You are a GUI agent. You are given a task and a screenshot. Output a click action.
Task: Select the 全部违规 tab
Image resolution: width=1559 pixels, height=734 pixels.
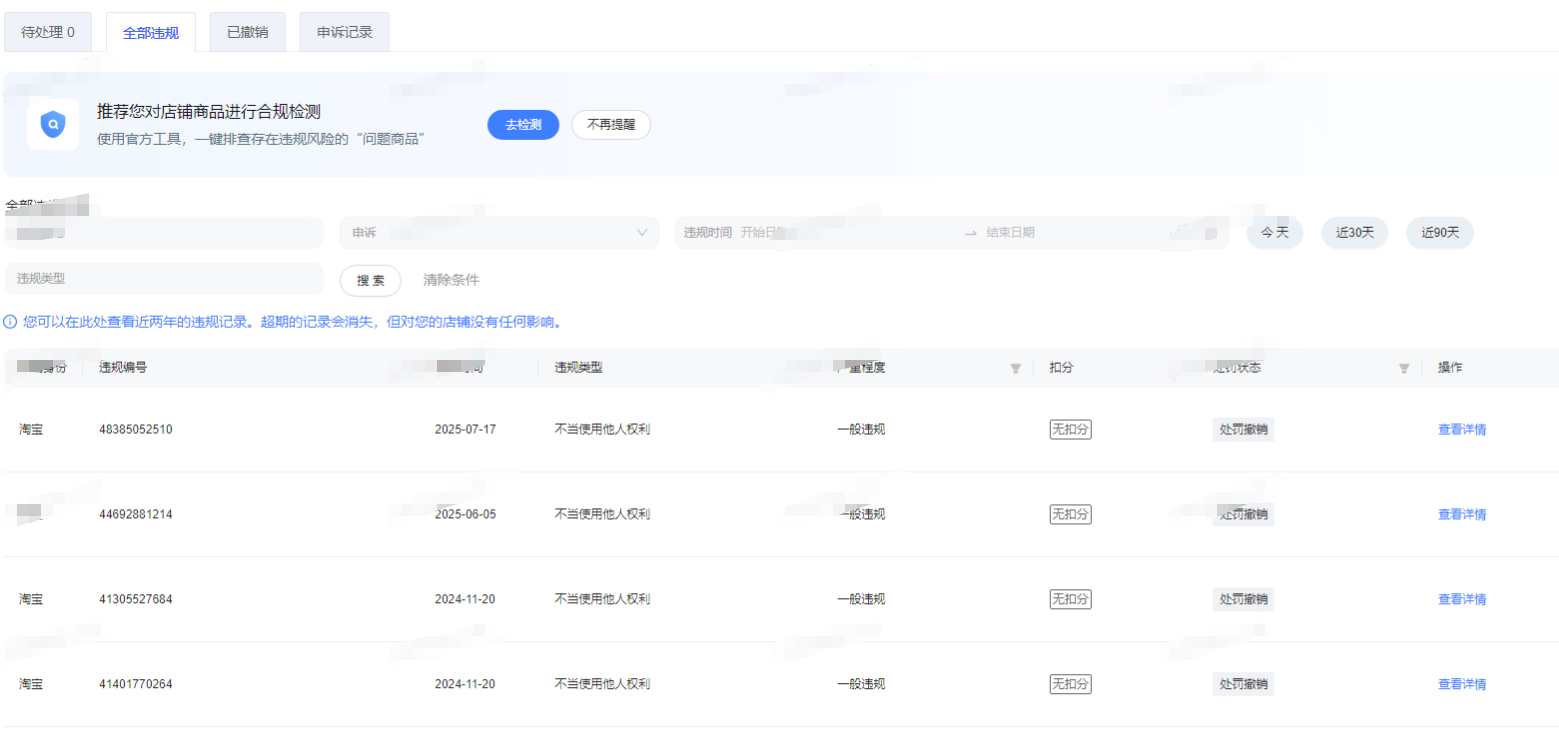tap(151, 32)
